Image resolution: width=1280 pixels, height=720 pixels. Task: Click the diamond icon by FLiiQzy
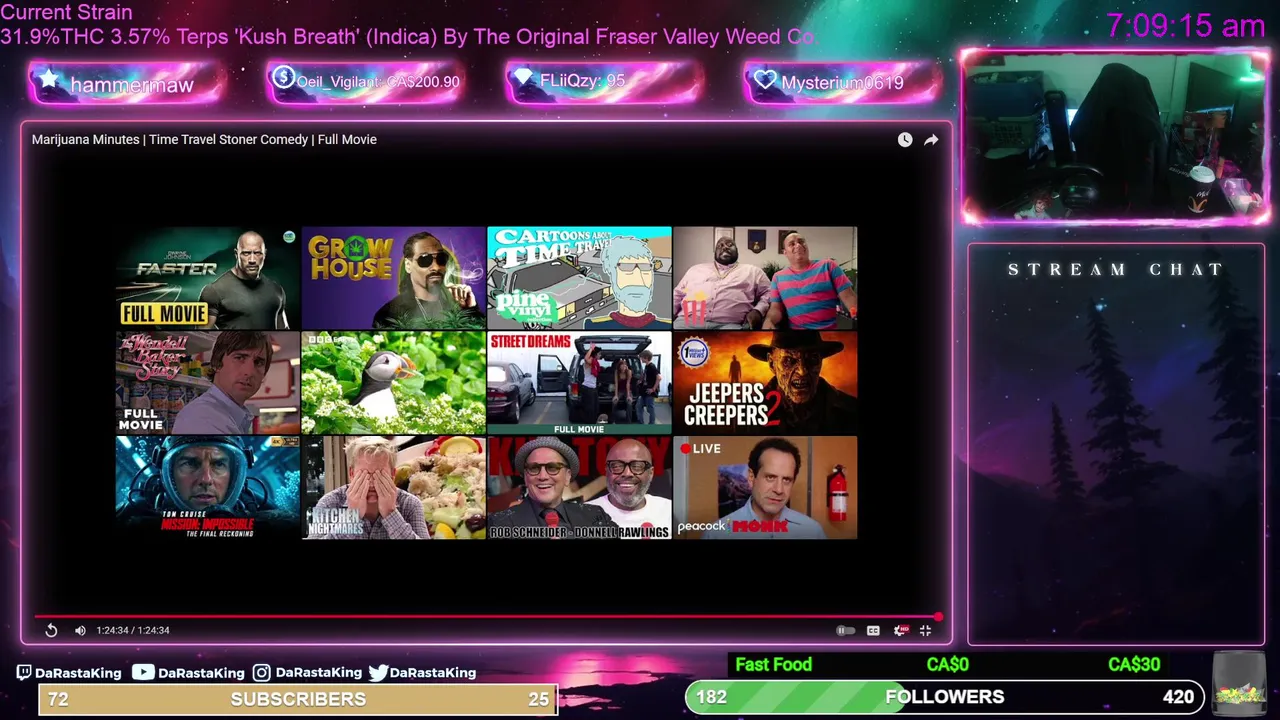click(x=522, y=77)
